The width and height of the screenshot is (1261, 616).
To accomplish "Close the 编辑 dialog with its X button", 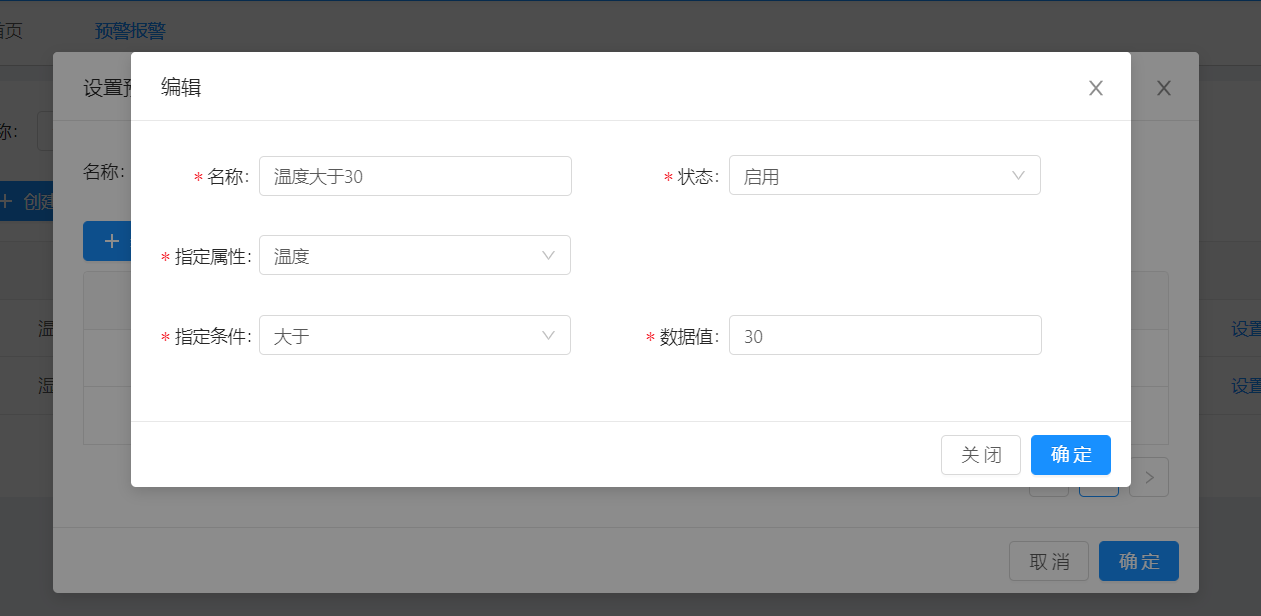I will (x=1095, y=88).
